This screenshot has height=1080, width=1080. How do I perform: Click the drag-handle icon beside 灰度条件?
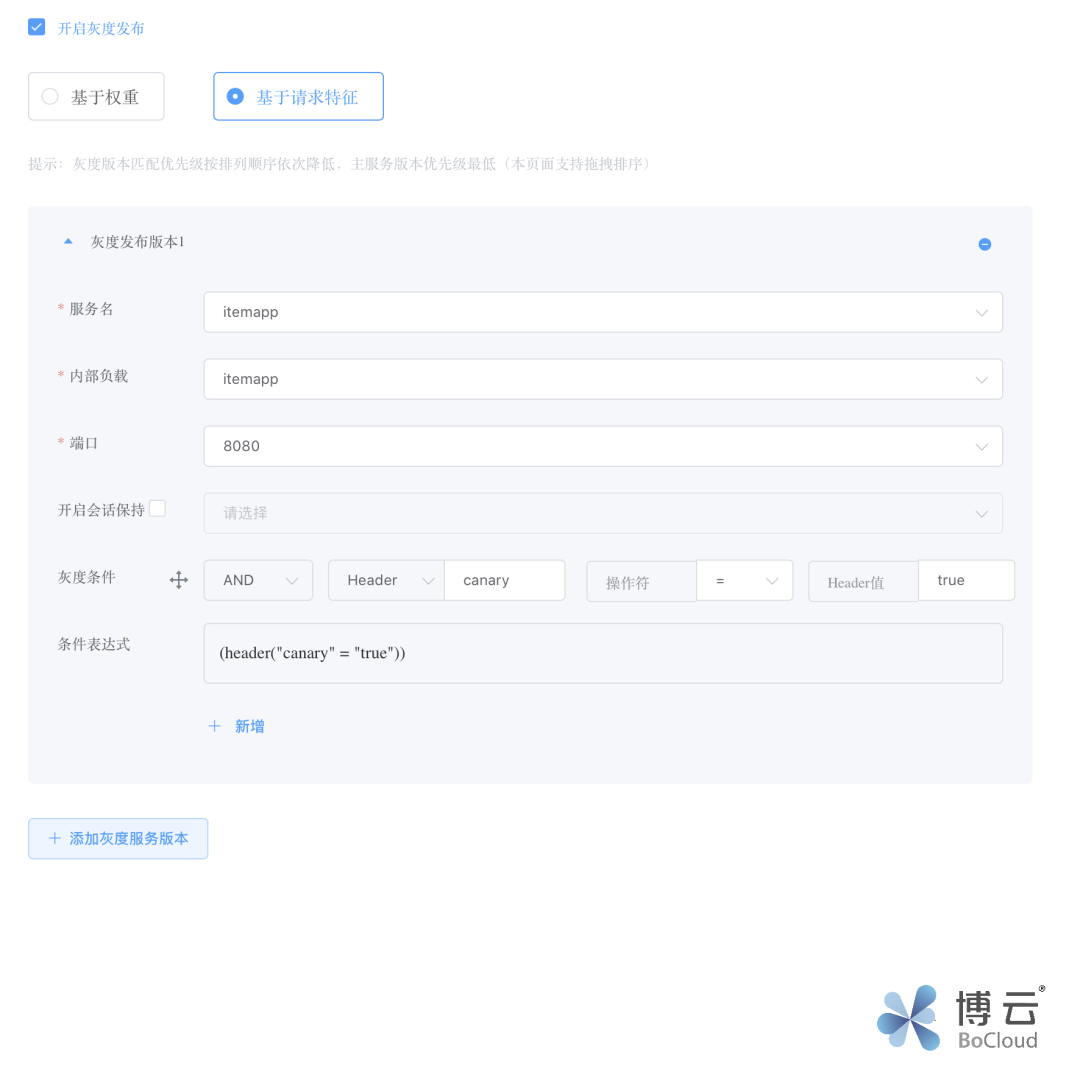coord(178,580)
